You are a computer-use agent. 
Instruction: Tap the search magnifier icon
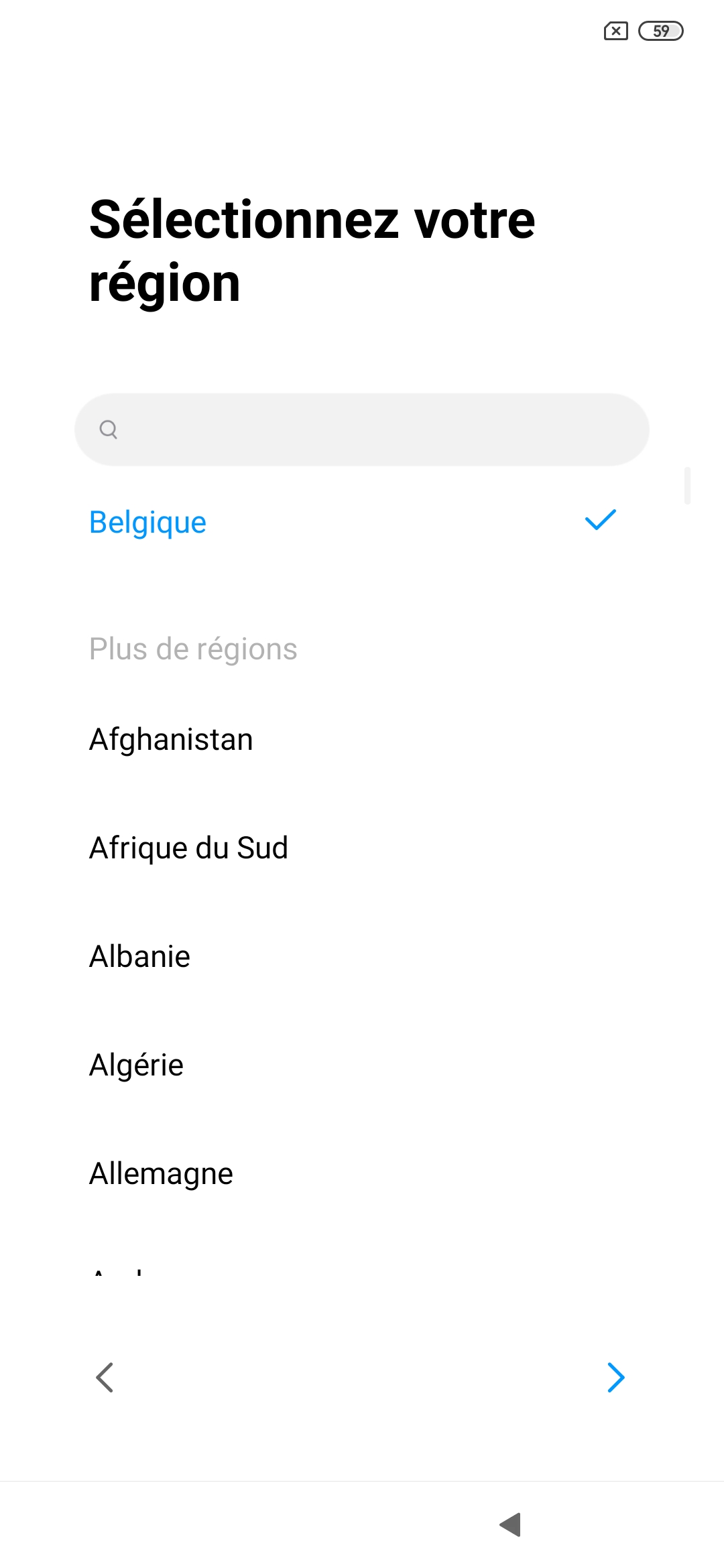click(x=108, y=429)
